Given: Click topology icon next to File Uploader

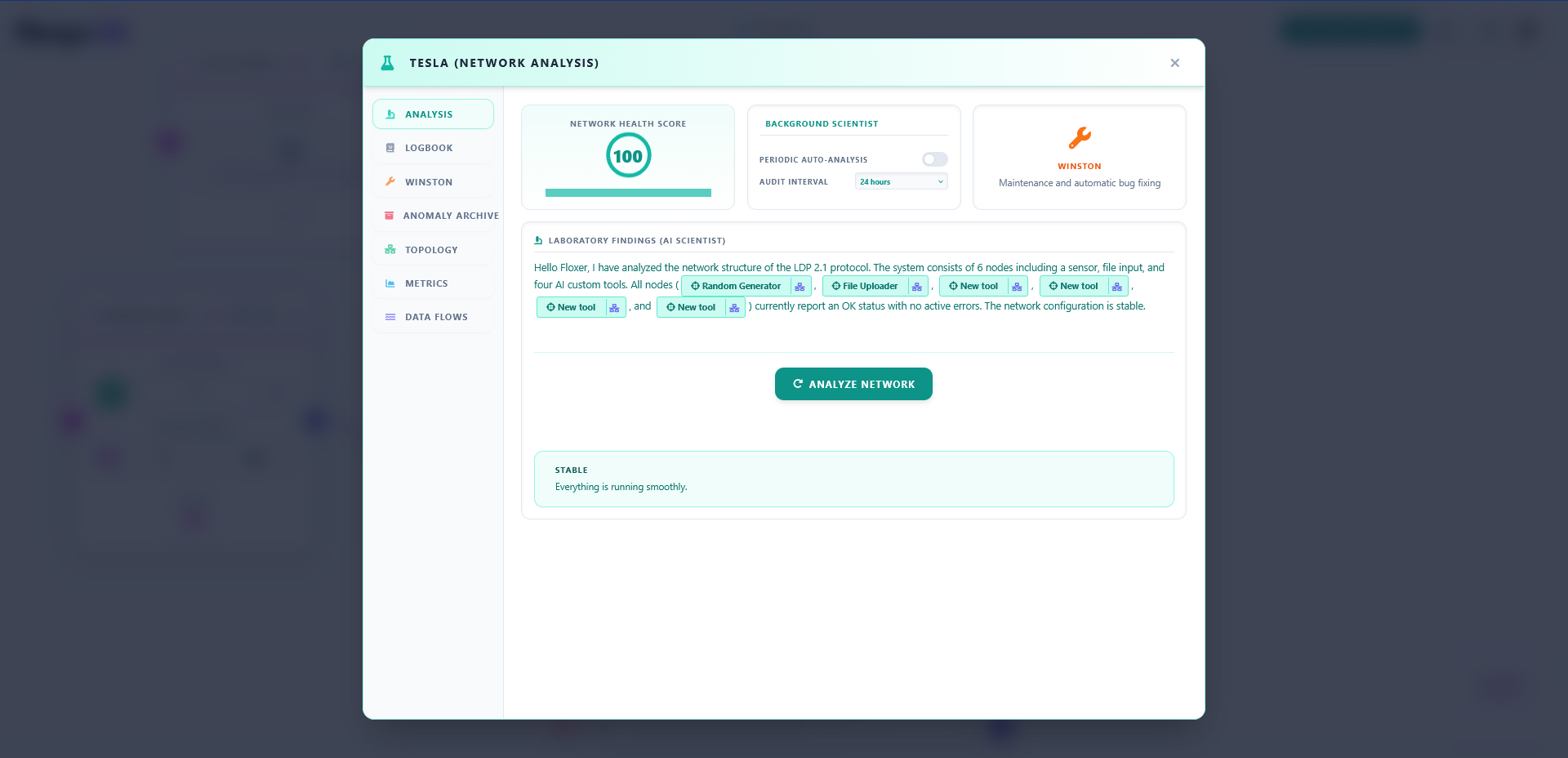Looking at the screenshot, I should [917, 287].
